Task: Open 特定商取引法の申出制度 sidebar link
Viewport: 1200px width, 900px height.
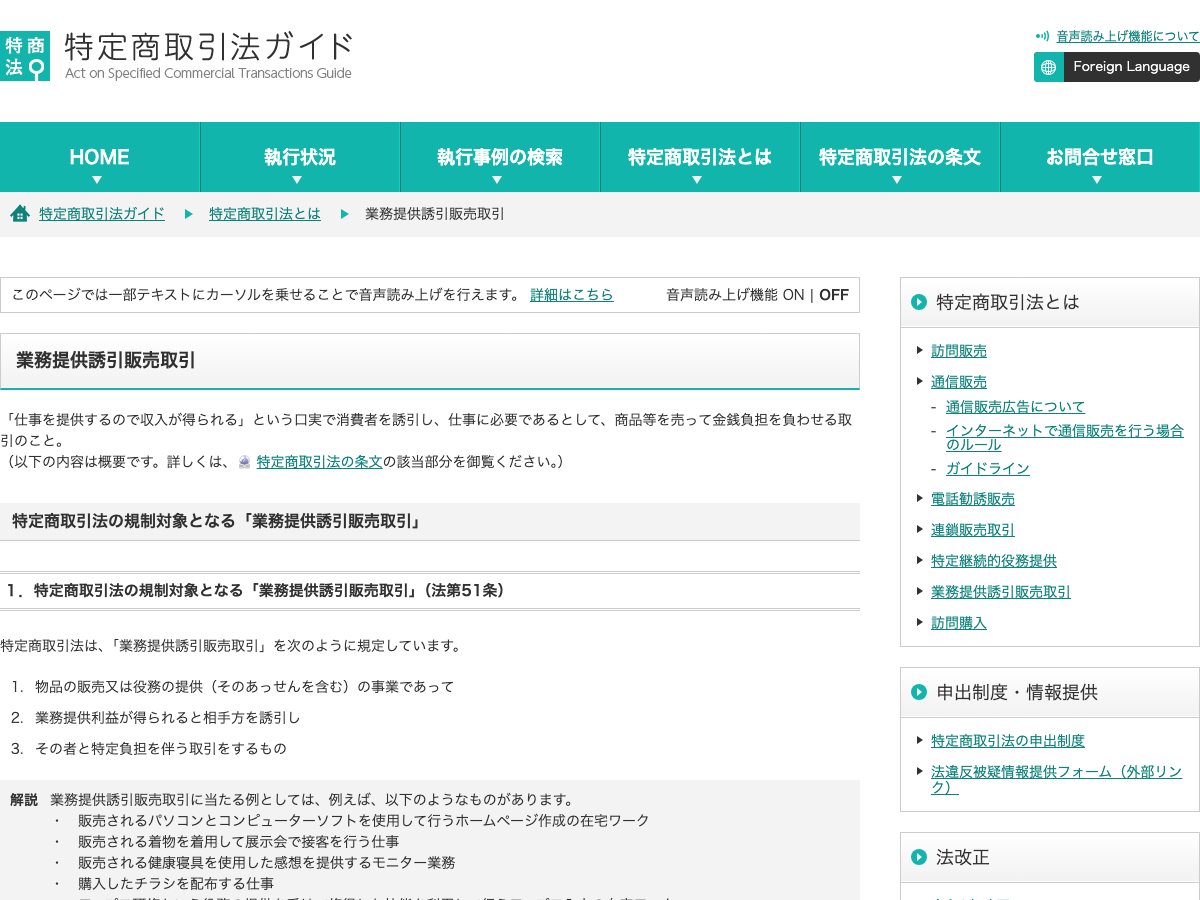Action: (1008, 741)
